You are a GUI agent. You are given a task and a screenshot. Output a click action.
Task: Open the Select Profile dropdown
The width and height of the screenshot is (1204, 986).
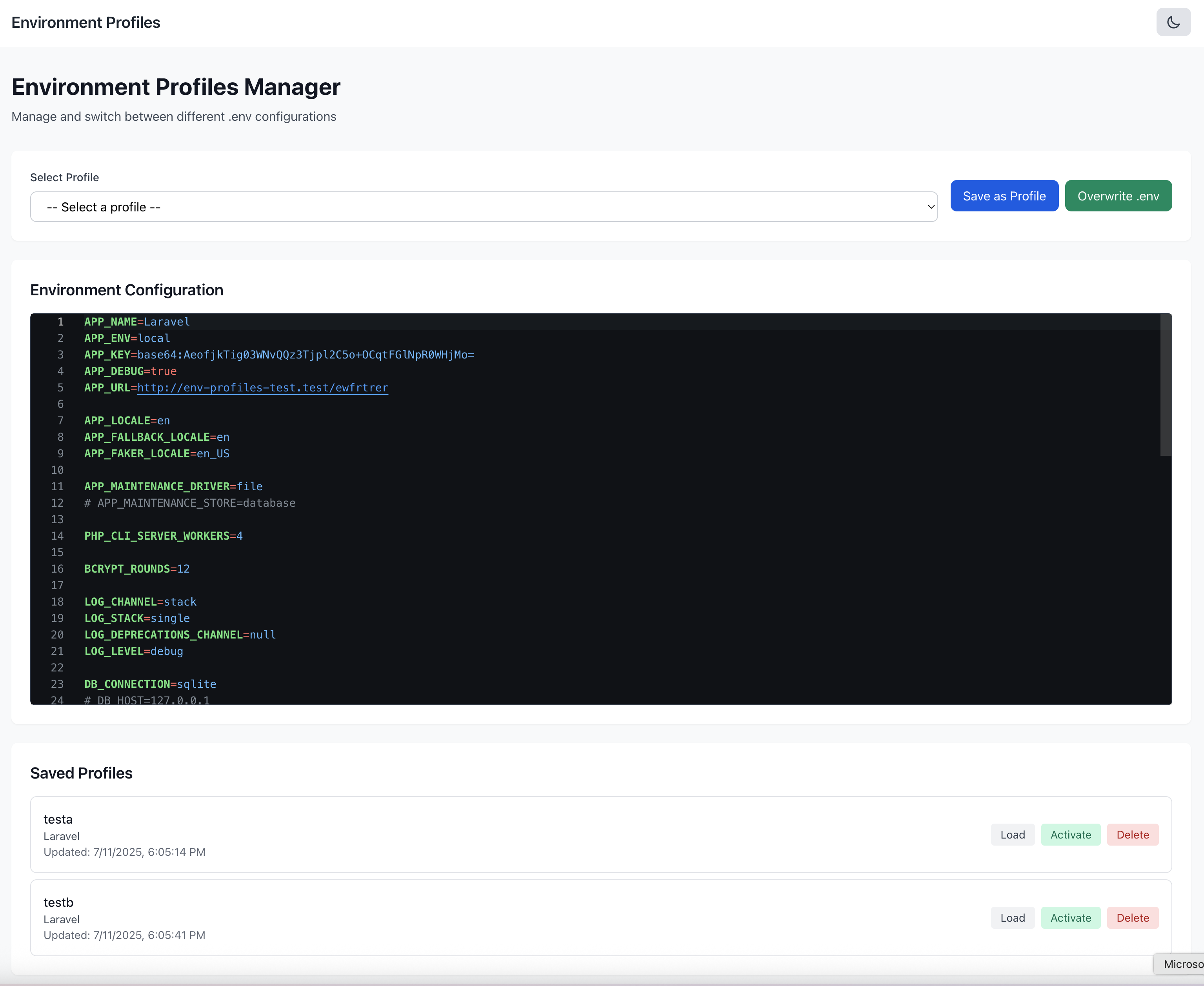click(483, 207)
